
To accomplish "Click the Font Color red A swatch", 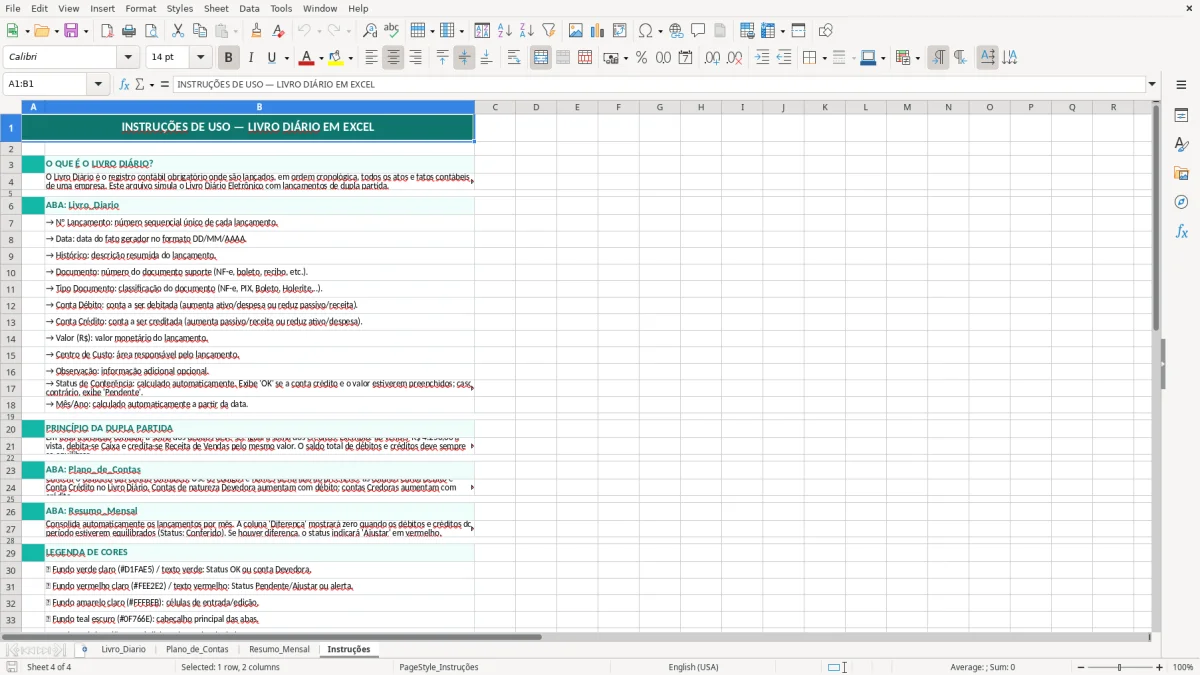I will coord(306,58).
